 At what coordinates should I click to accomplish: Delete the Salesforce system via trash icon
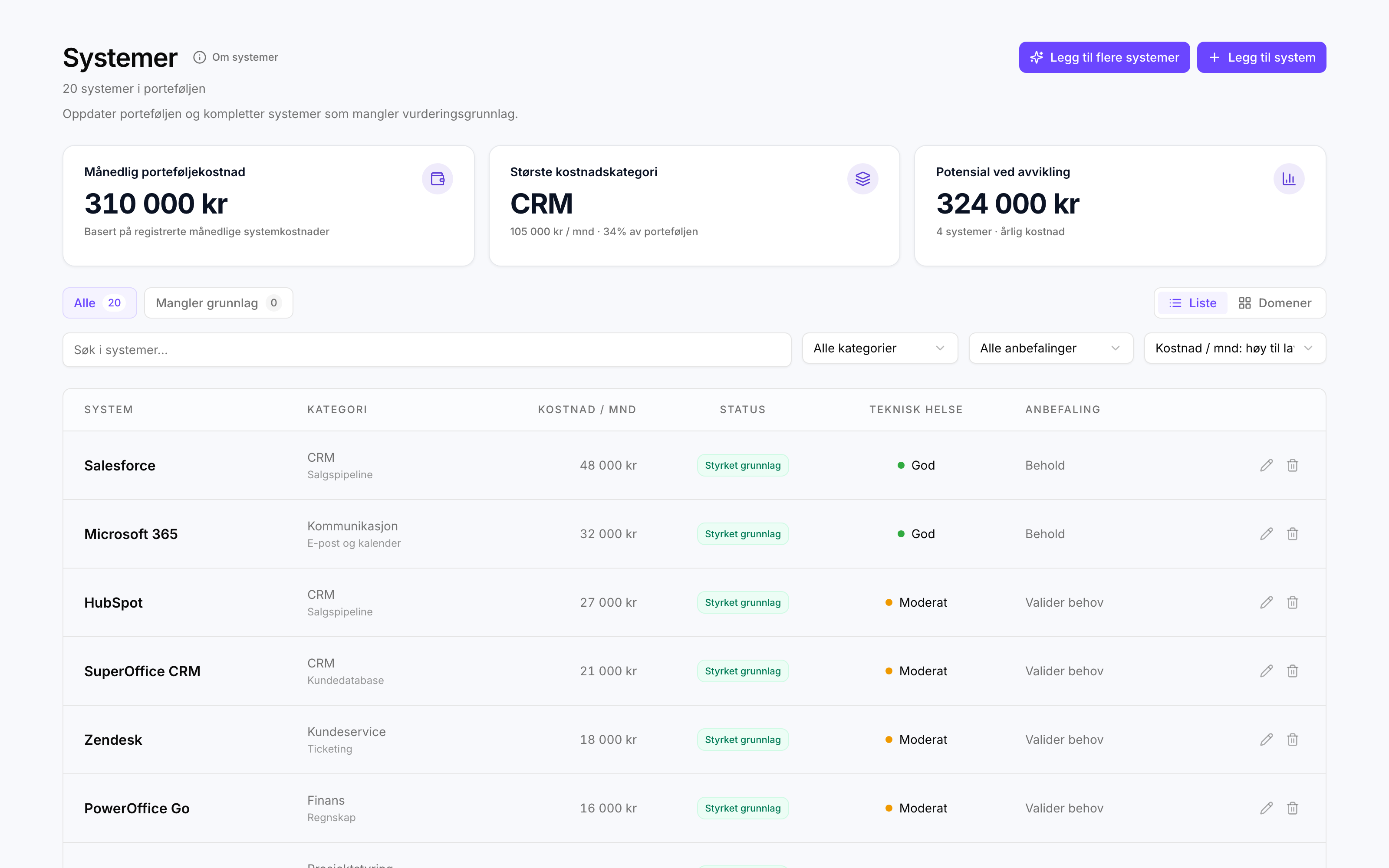(x=1293, y=465)
